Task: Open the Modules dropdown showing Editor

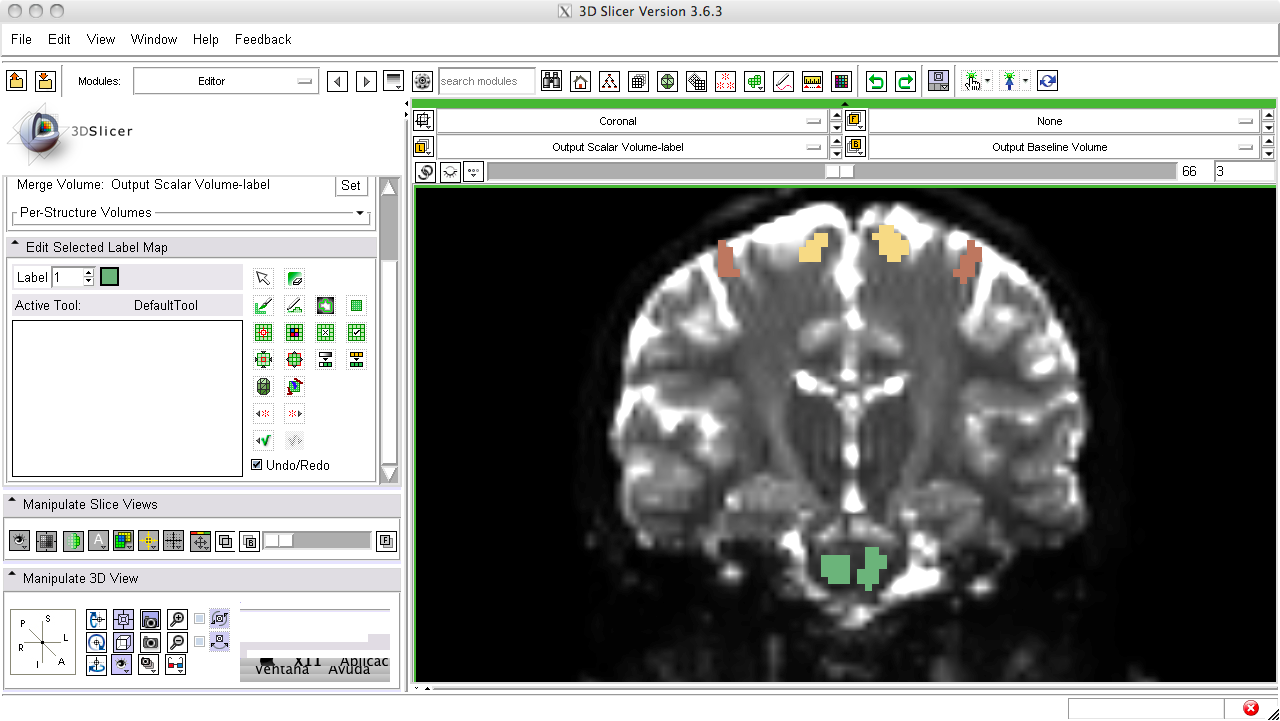Action: click(x=226, y=82)
